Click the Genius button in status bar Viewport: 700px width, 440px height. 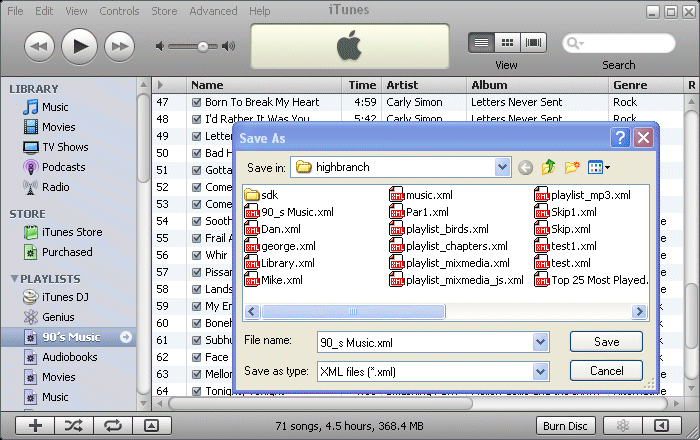coord(622,426)
